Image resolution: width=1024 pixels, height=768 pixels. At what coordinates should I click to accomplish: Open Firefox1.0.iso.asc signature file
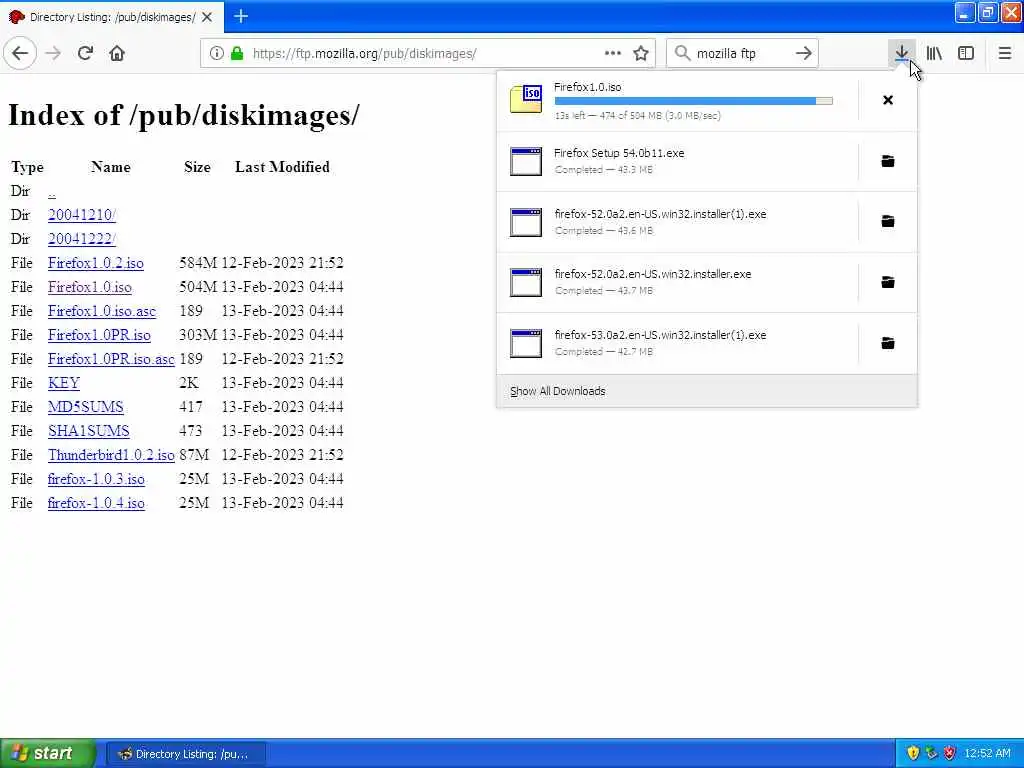102,311
